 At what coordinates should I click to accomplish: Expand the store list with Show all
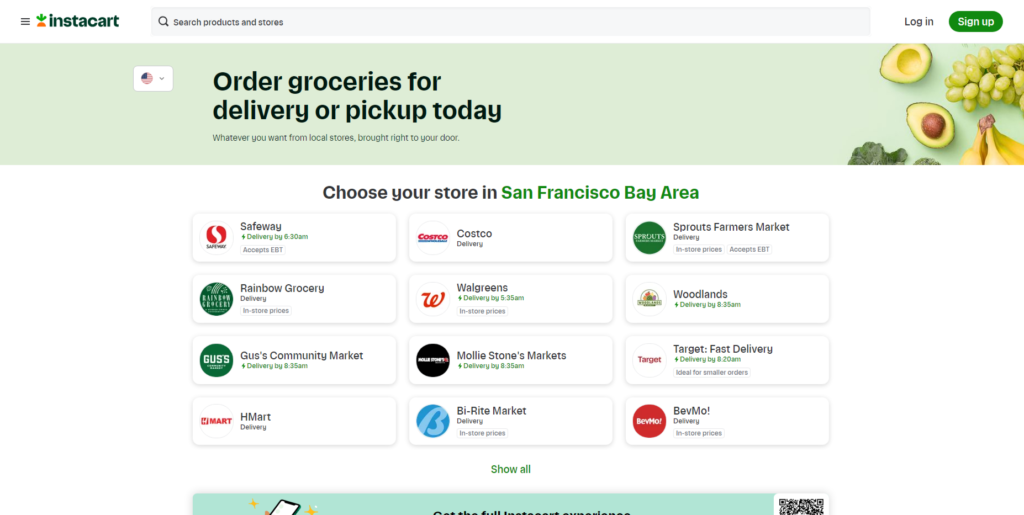[510, 469]
